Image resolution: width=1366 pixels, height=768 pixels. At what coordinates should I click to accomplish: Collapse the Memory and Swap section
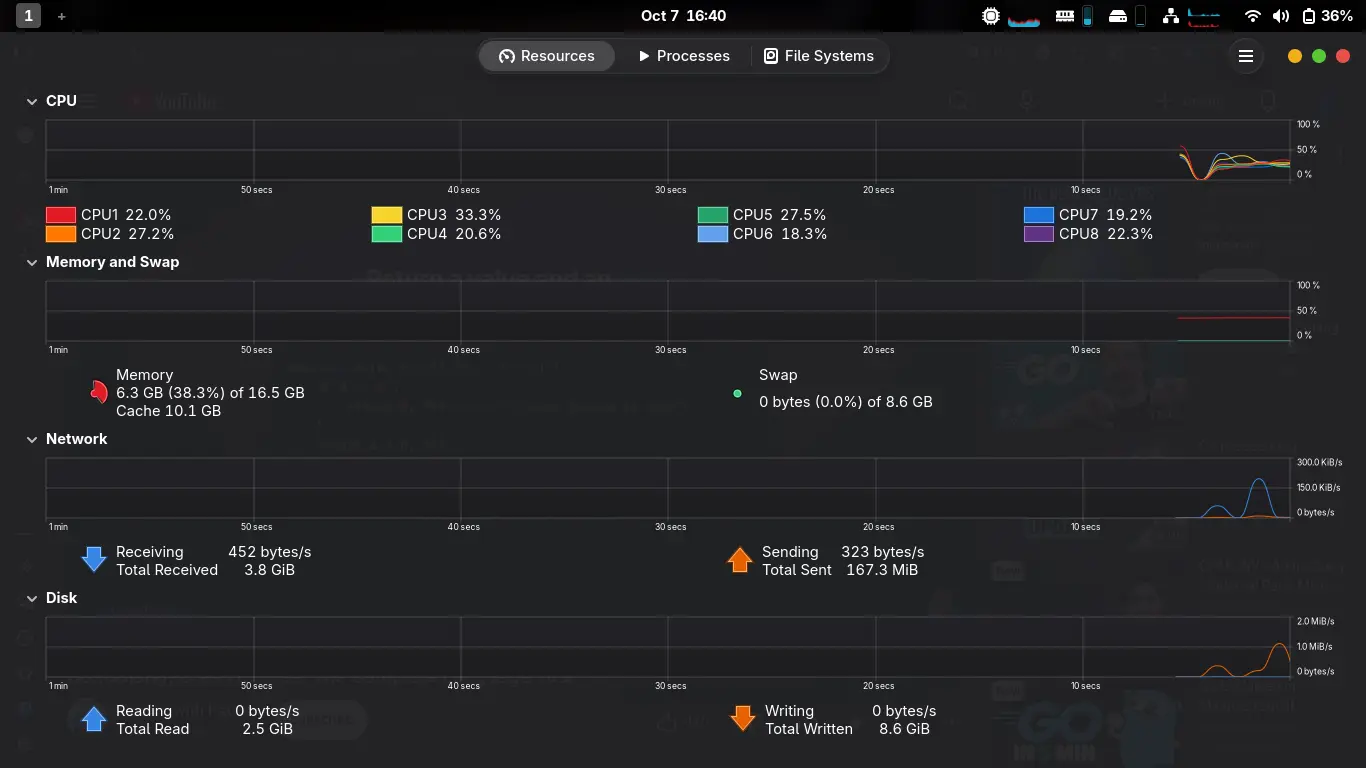(x=32, y=262)
